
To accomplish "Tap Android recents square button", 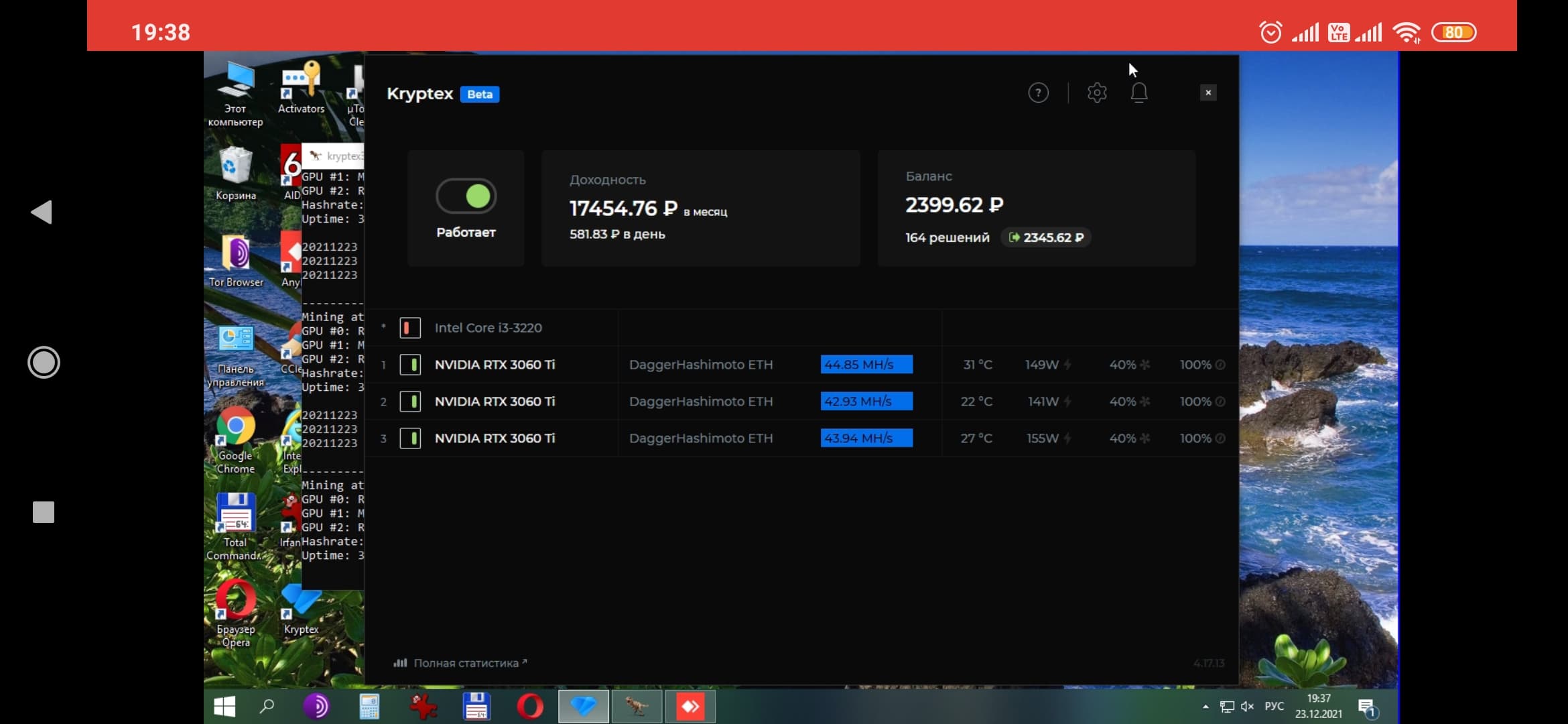I will click(x=44, y=512).
